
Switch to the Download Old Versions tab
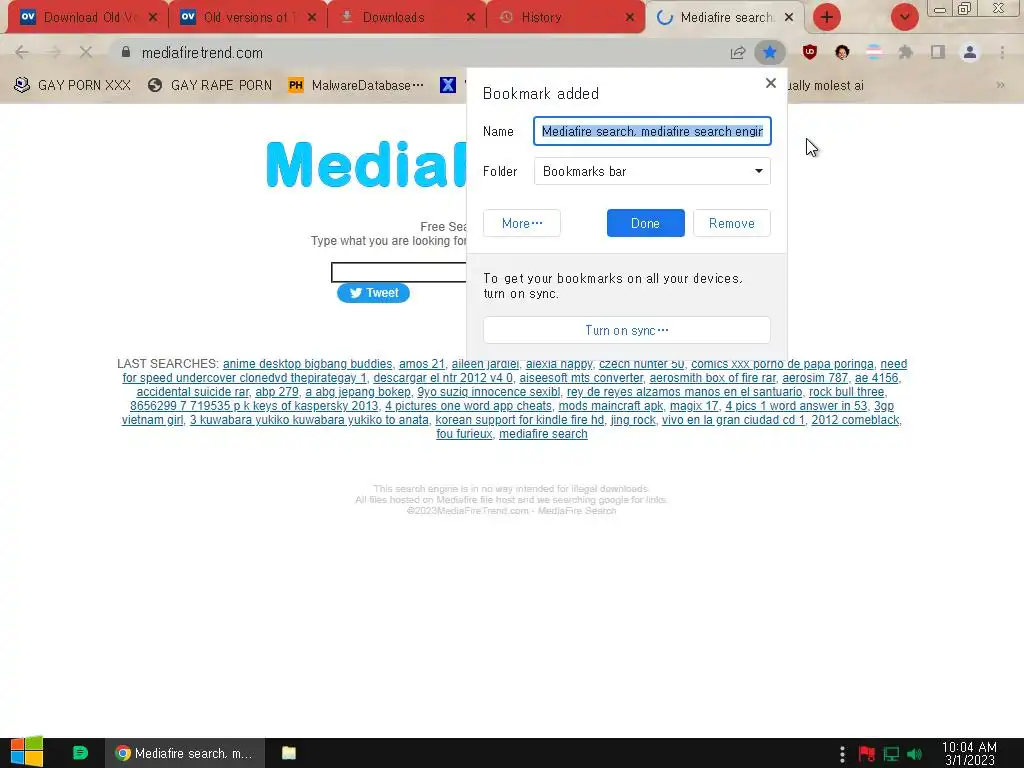pyautogui.click(x=88, y=17)
